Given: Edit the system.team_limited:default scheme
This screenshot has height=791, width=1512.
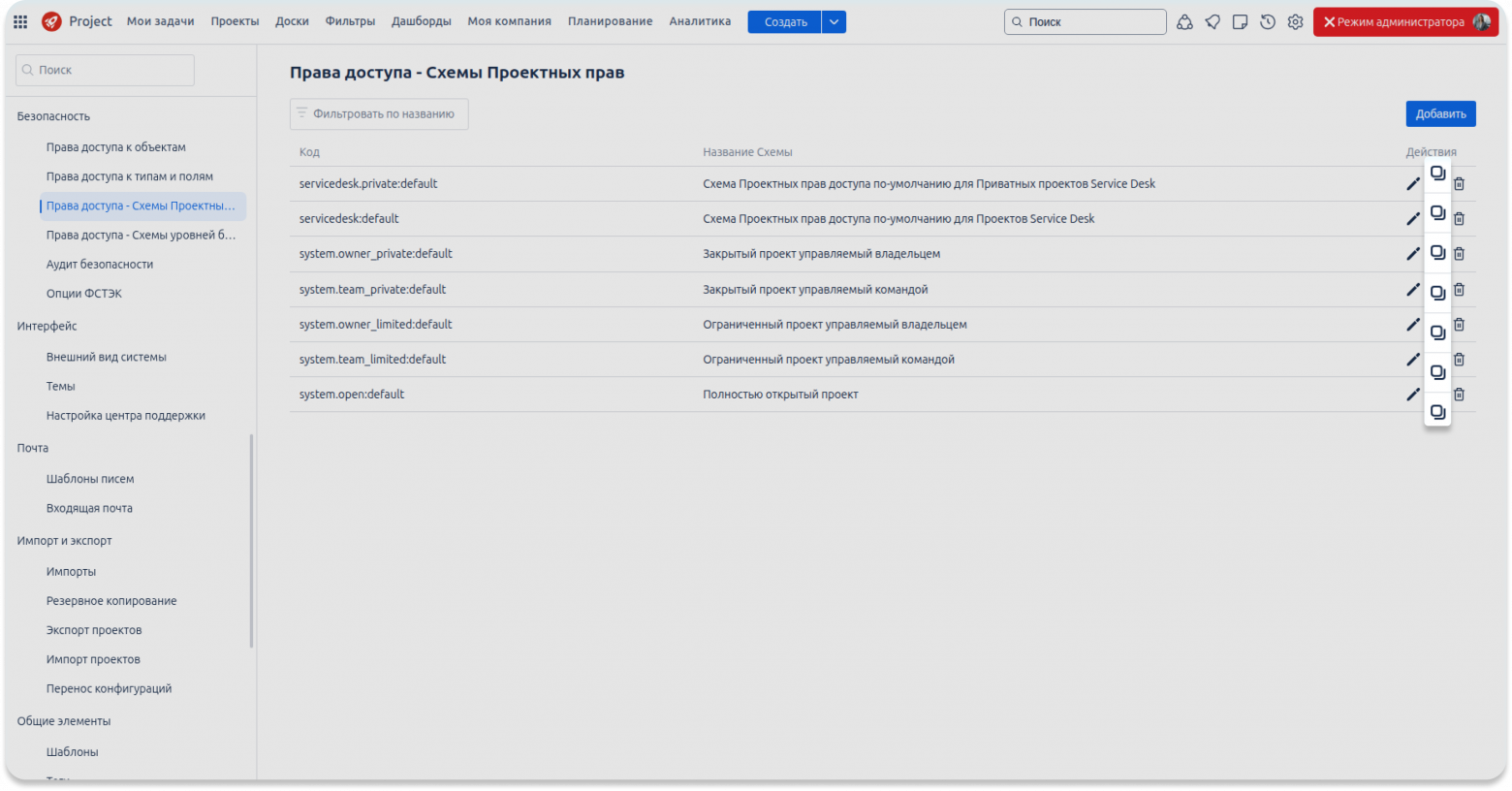Looking at the screenshot, I should pyautogui.click(x=1413, y=360).
